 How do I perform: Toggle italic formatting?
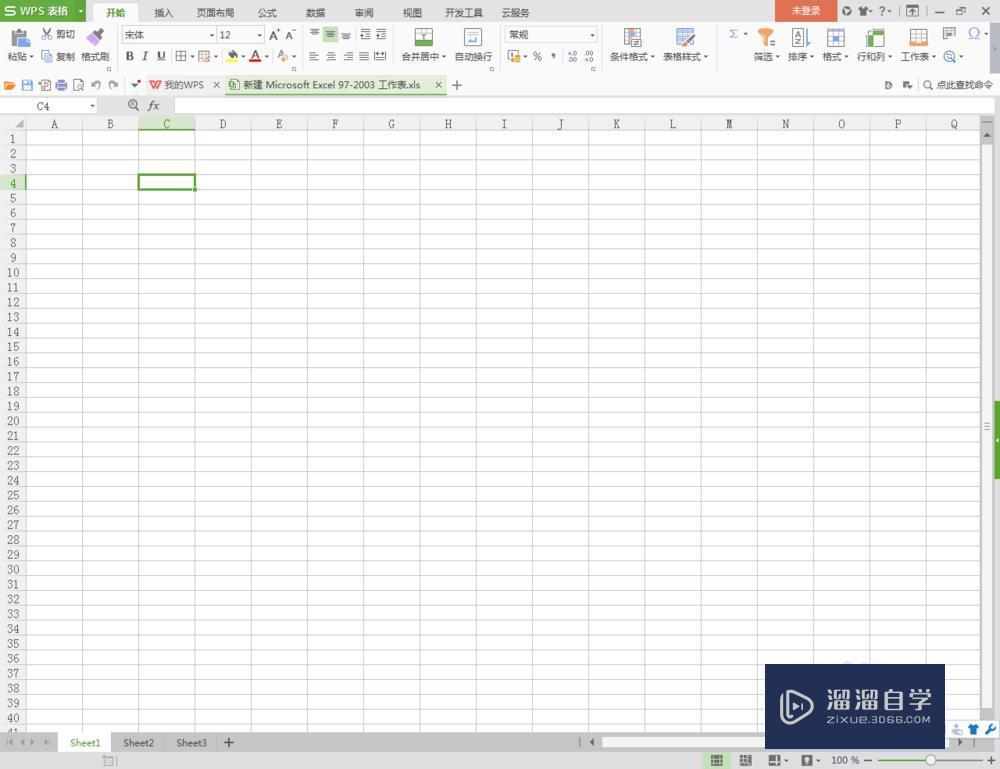(145, 56)
